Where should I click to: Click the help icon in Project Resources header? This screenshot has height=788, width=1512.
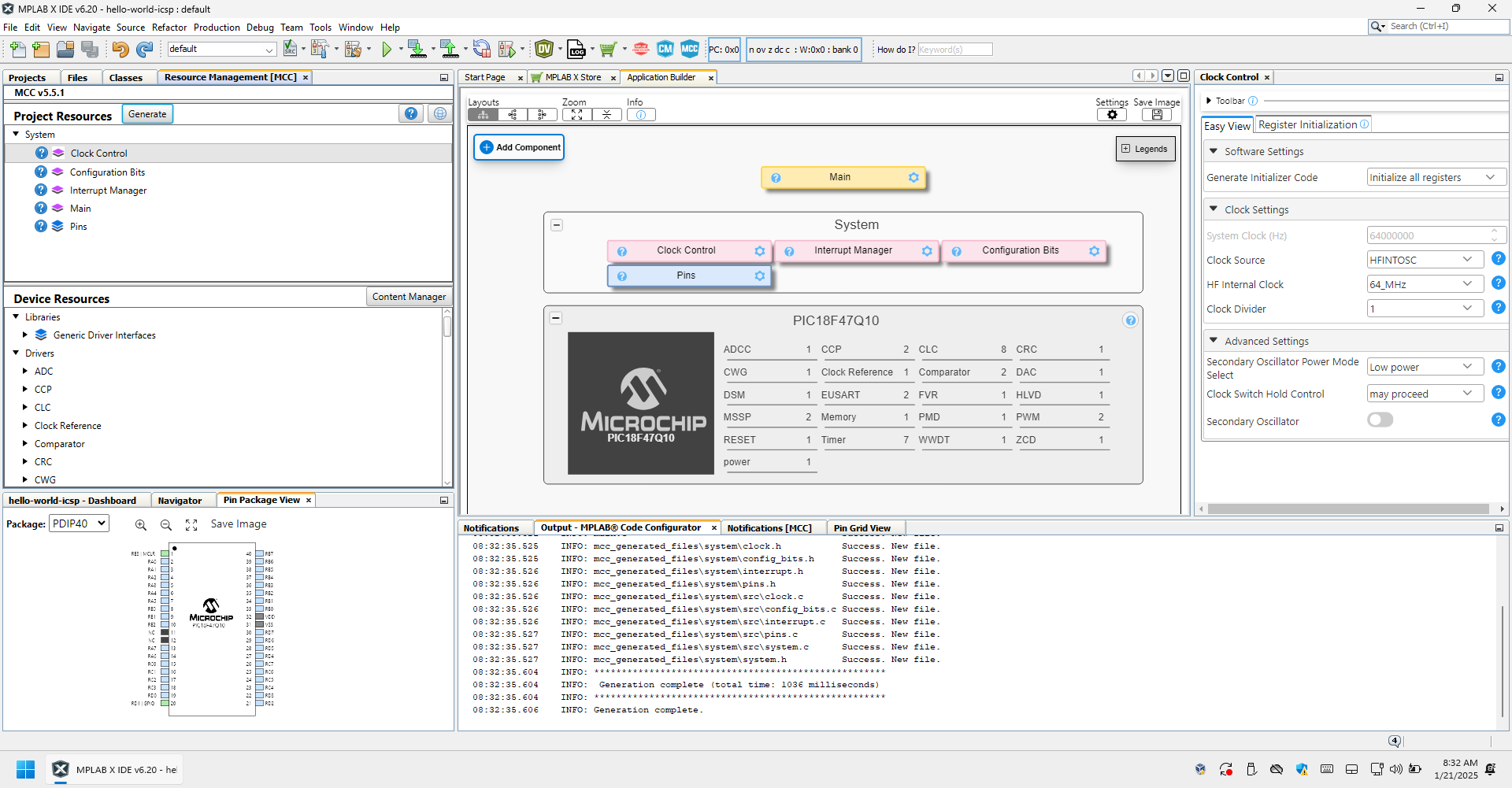[411, 114]
